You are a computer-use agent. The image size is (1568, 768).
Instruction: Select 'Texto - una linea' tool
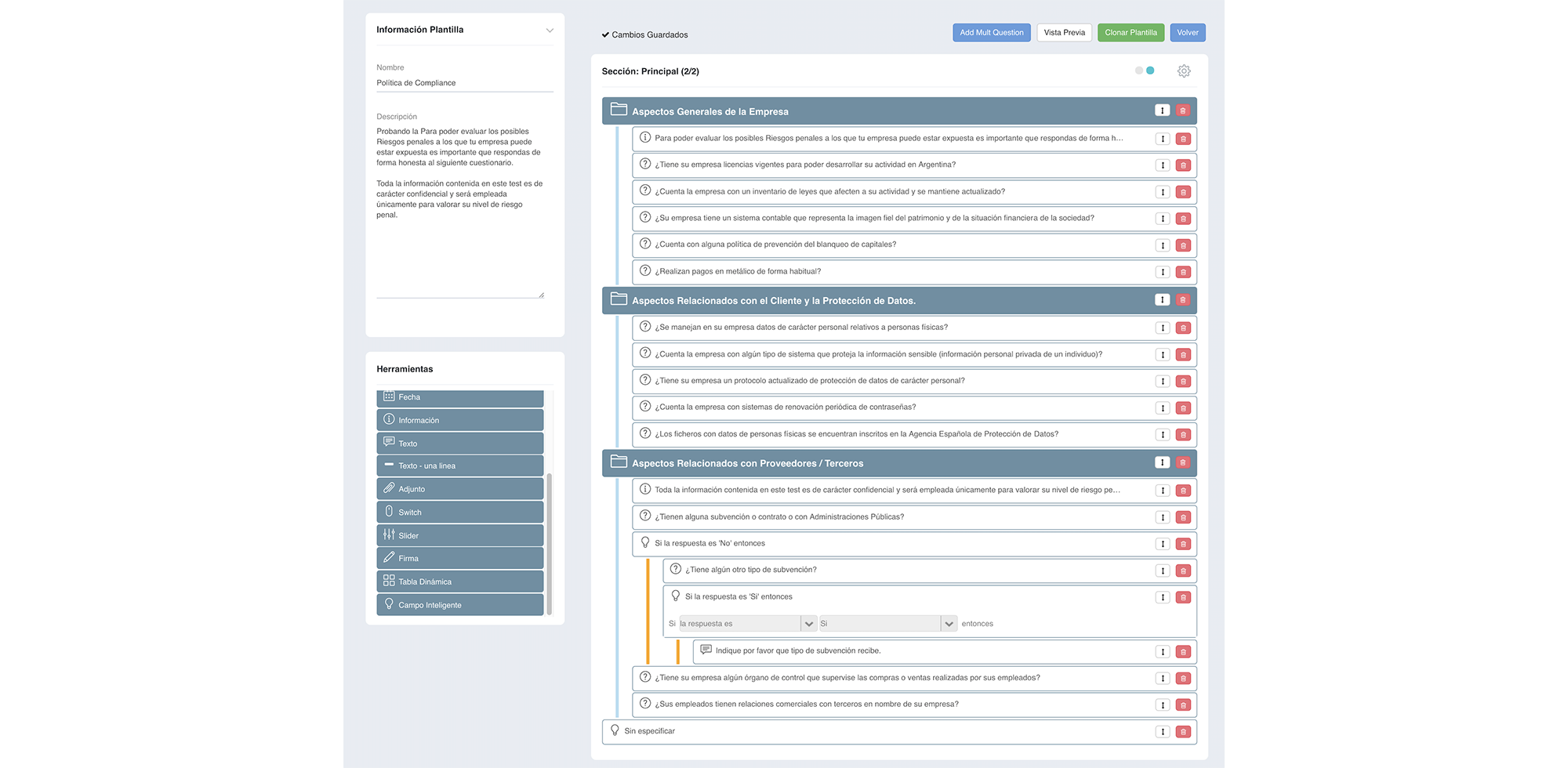(x=460, y=466)
